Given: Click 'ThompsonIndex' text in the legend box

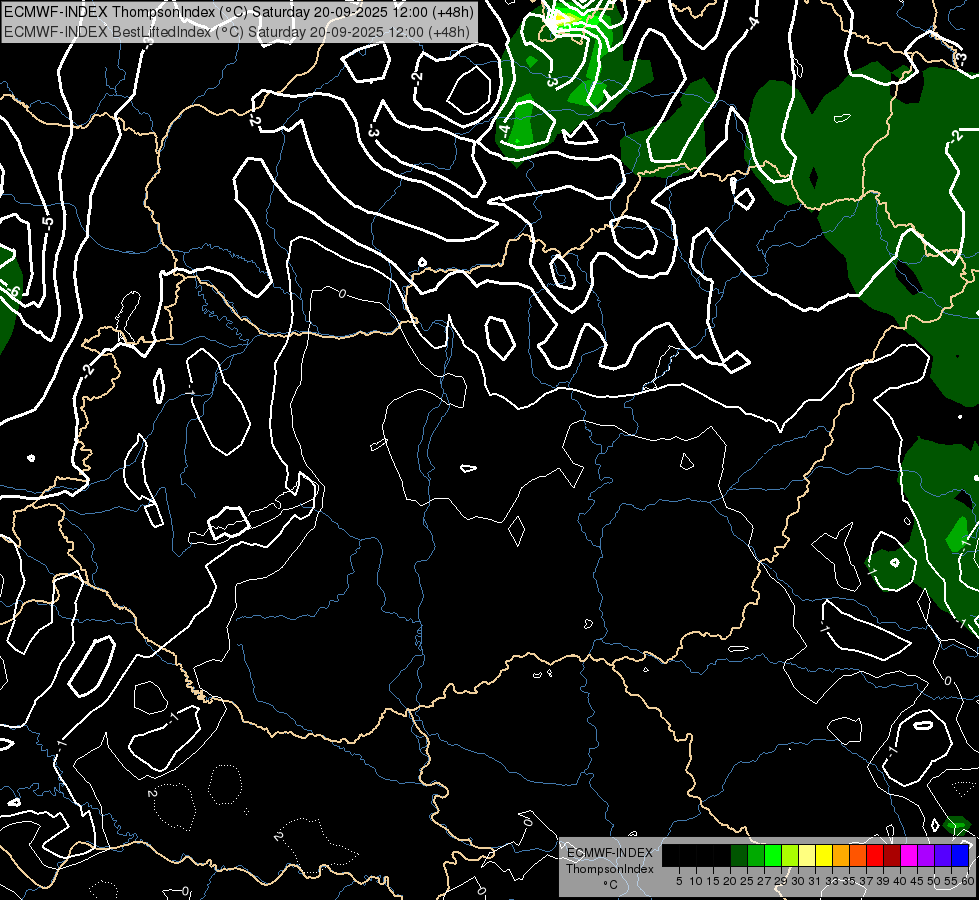Looking at the screenshot, I should [x=610, y=869].
